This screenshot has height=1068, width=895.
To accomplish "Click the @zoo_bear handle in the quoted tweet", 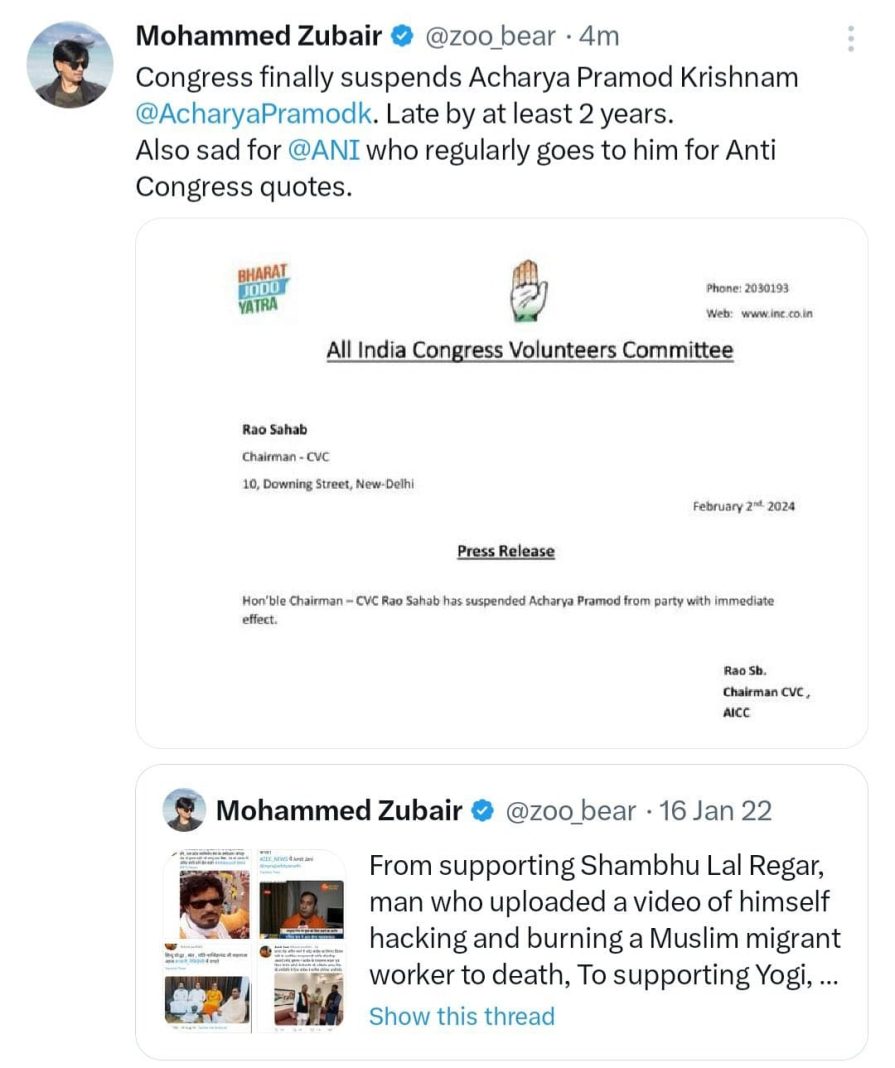I will [x=571, y=810].
